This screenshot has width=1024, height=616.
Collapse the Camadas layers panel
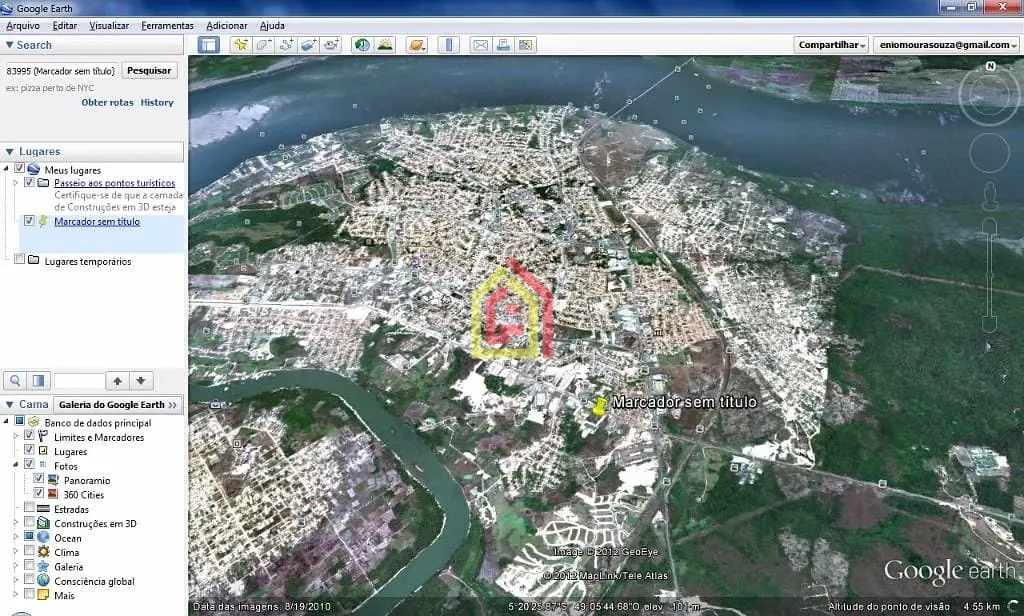click(x=9, y=404)
